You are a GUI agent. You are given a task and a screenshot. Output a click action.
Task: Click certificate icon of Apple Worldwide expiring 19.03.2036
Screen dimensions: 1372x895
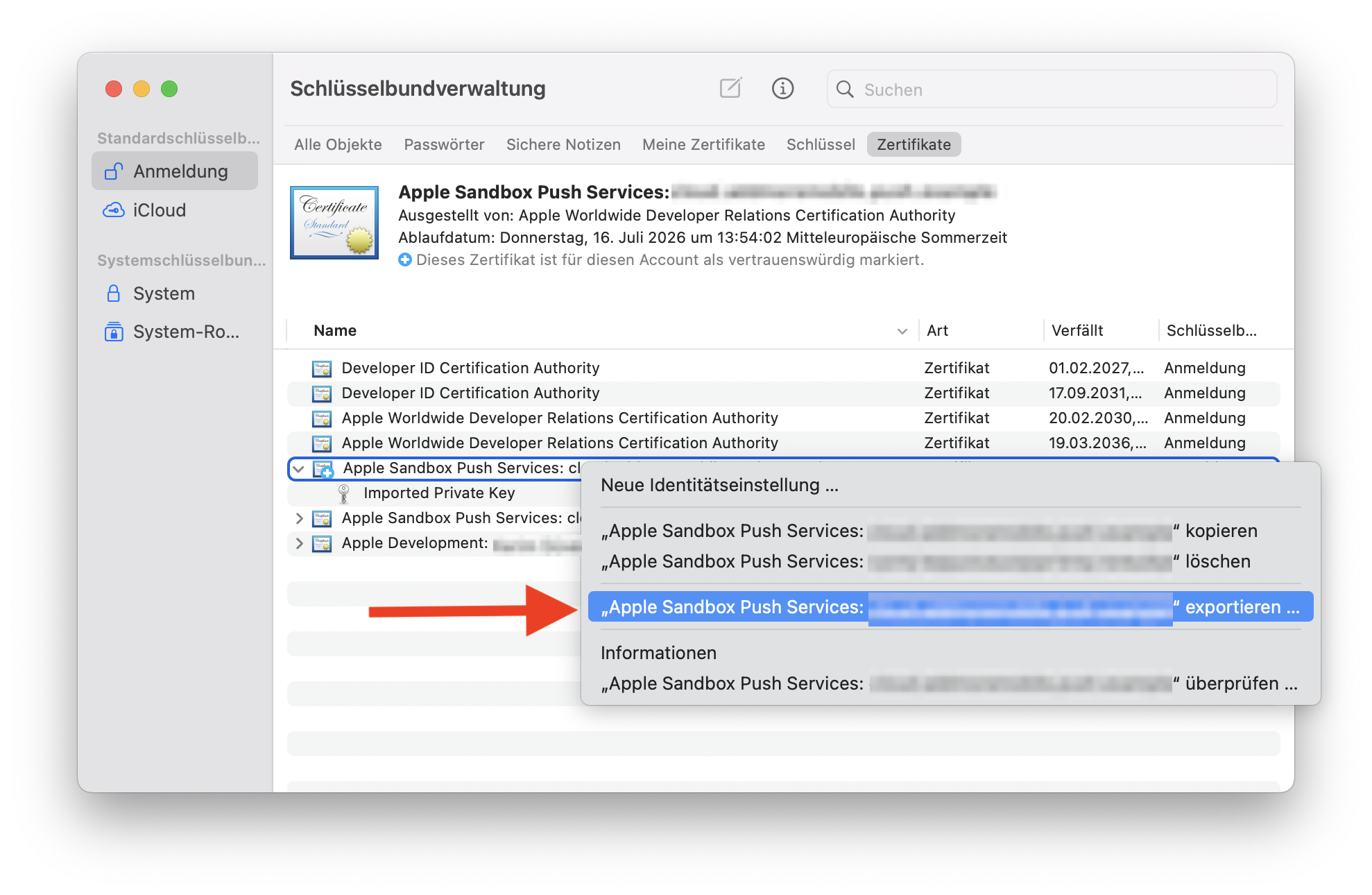click(322, 443)
